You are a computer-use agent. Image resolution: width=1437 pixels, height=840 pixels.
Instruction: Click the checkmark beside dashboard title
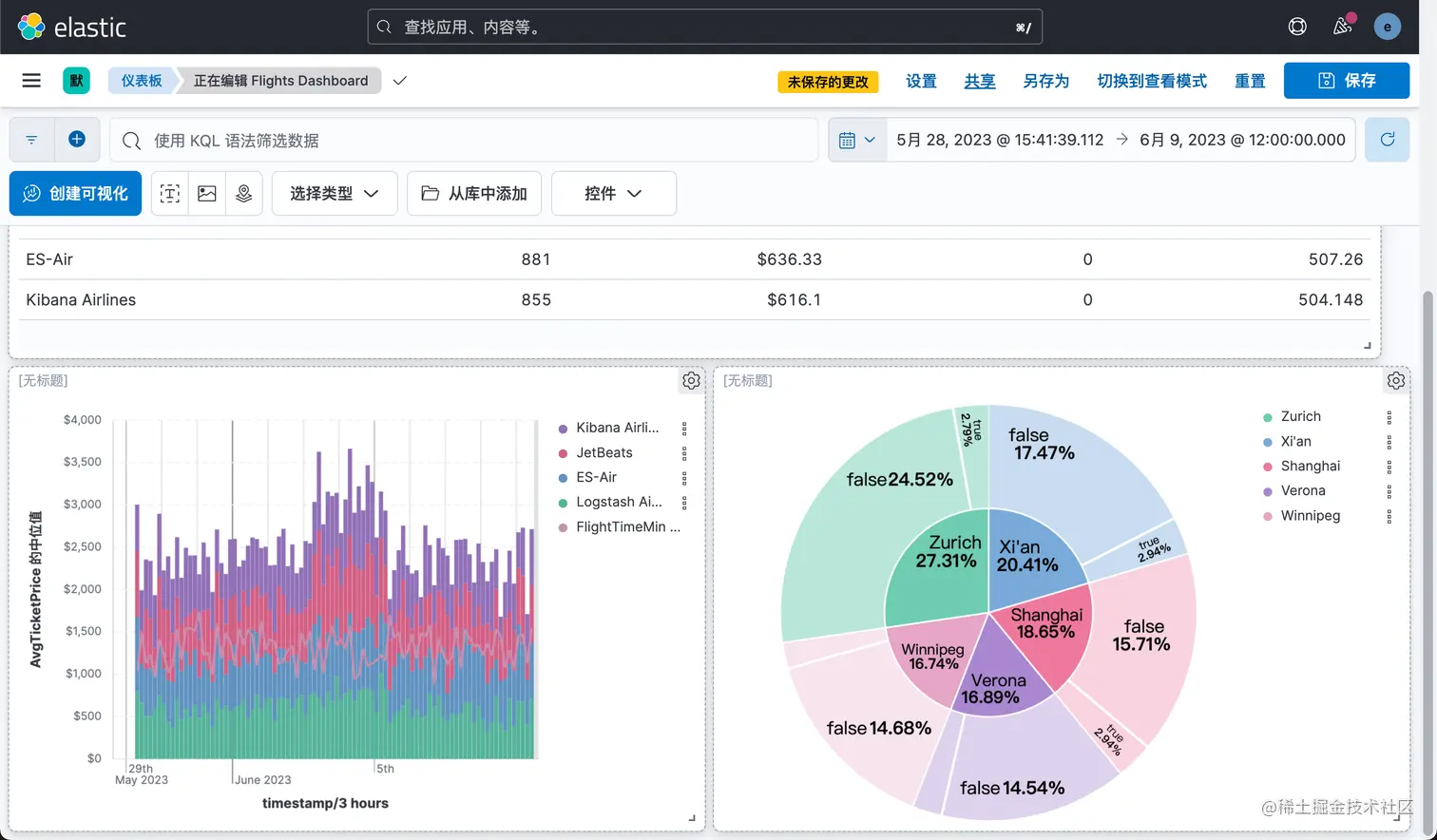click(400, 81)
